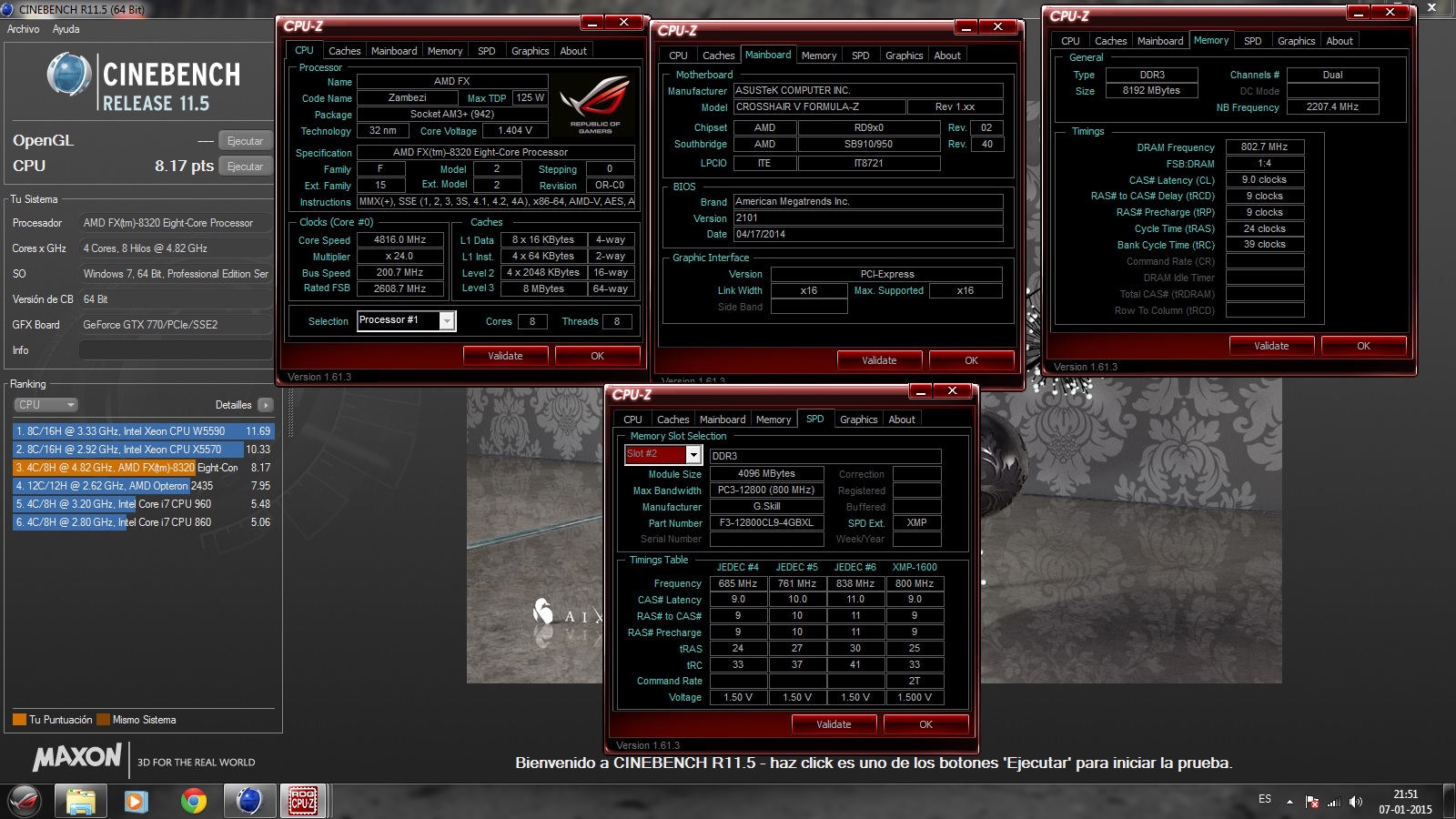Select the Core i7 CPU 860 ranking row
Viewport: 1456px width, 819px height.
143,522
